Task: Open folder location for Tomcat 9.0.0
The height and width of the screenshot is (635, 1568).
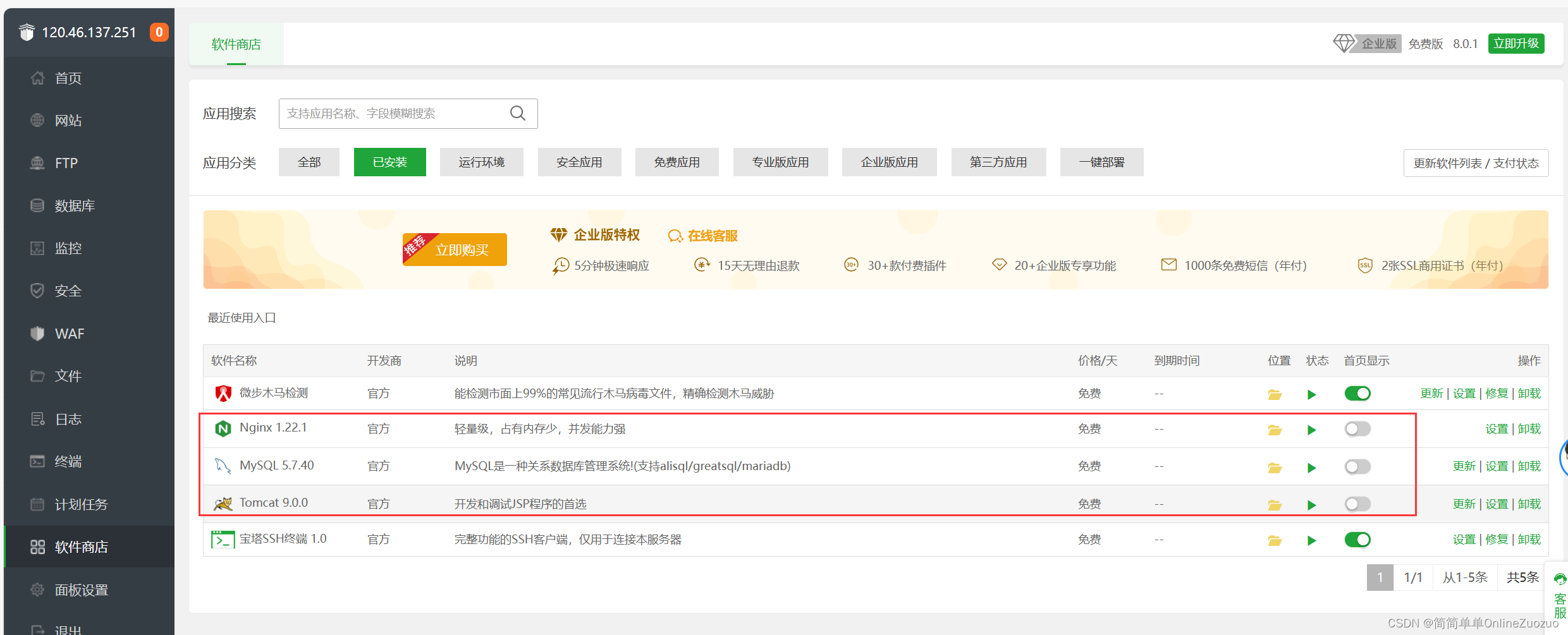Action: (1275, 505)
